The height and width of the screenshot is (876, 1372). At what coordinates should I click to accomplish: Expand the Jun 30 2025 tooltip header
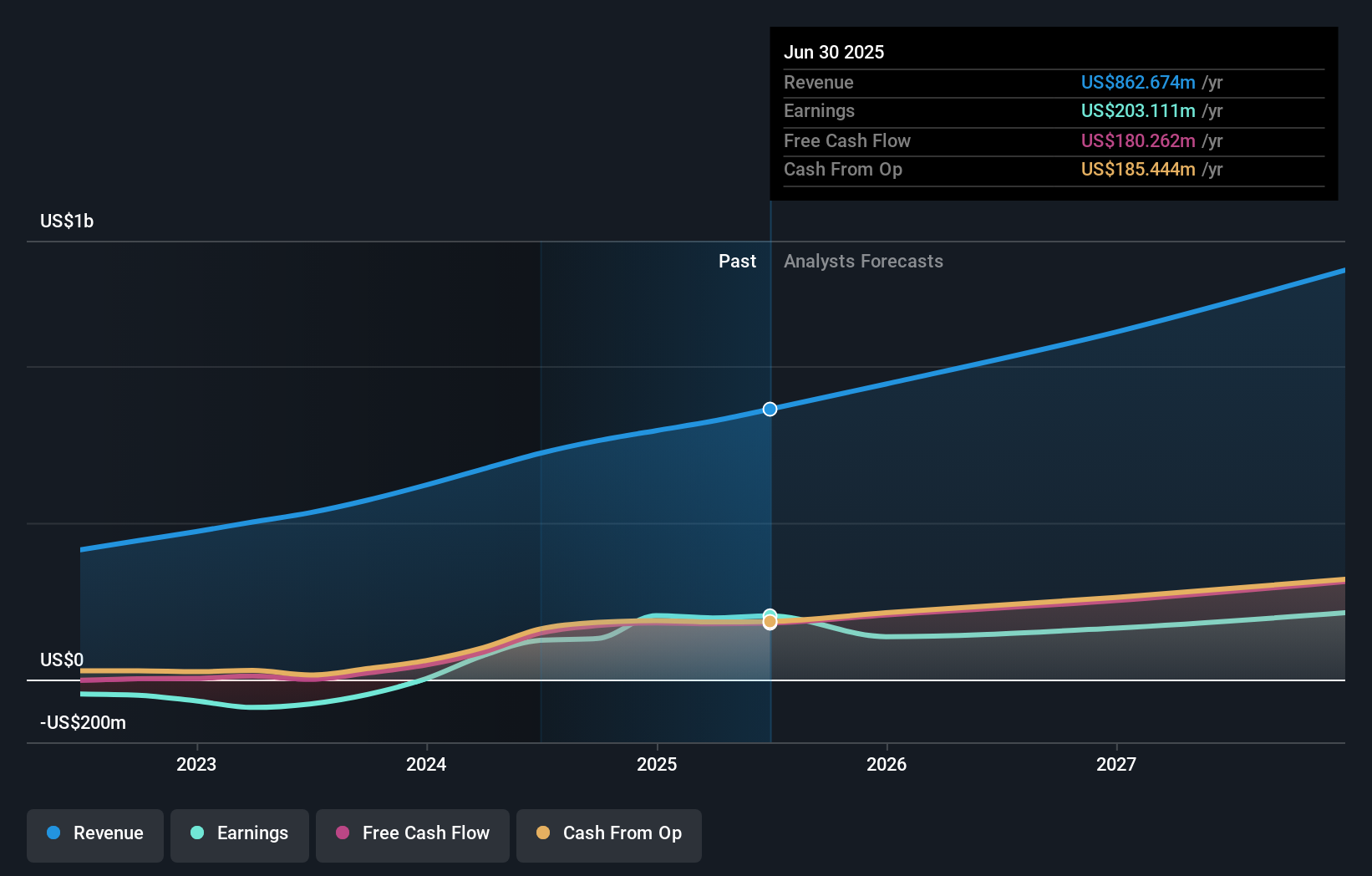point(834,52)
